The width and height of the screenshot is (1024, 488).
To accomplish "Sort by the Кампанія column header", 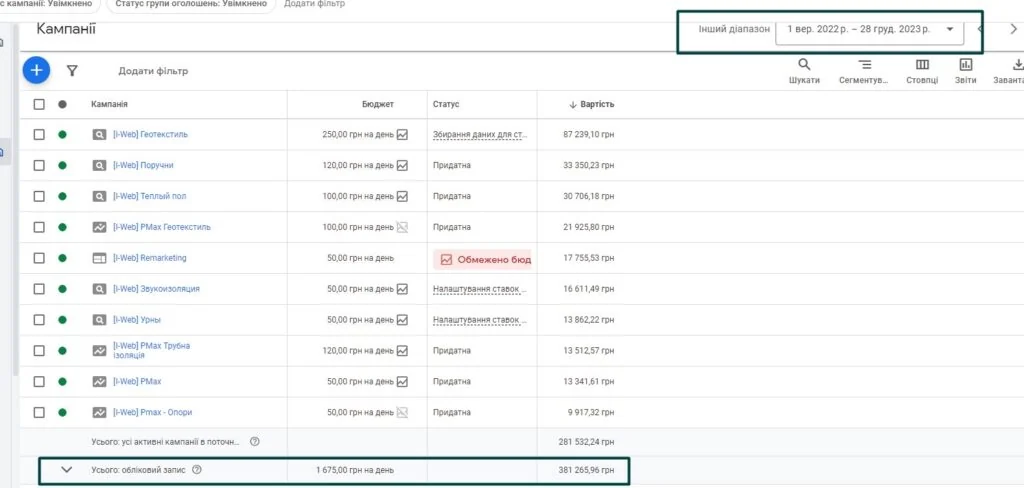I will pyautogui.click(x=110, y=104).
